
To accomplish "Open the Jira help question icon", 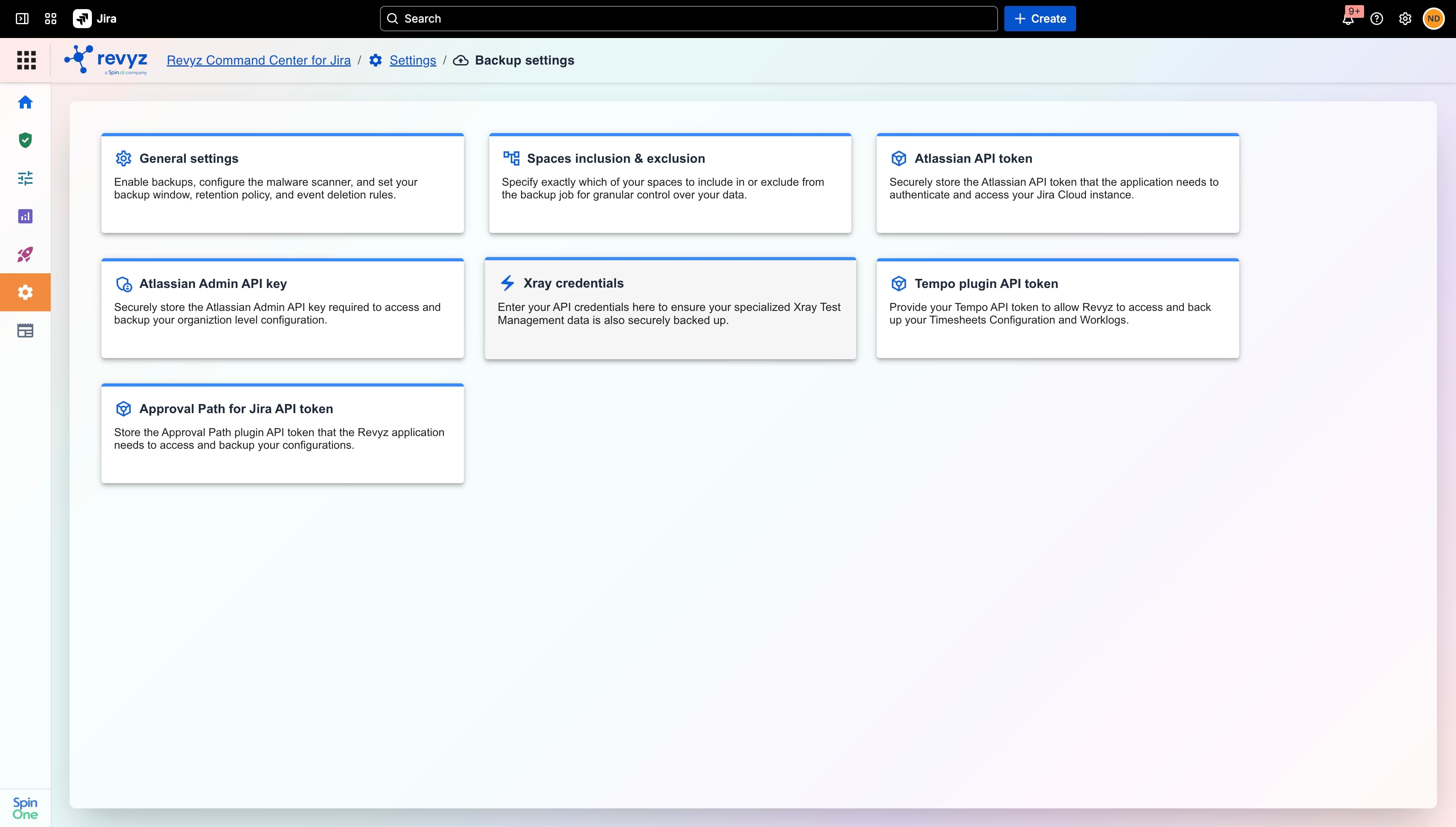I will [1376, 19].
